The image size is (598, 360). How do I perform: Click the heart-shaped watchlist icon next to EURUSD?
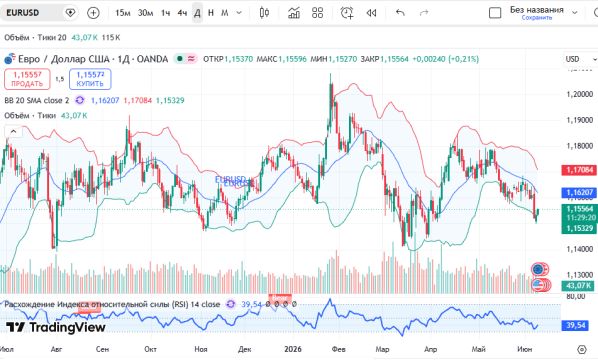70,13
